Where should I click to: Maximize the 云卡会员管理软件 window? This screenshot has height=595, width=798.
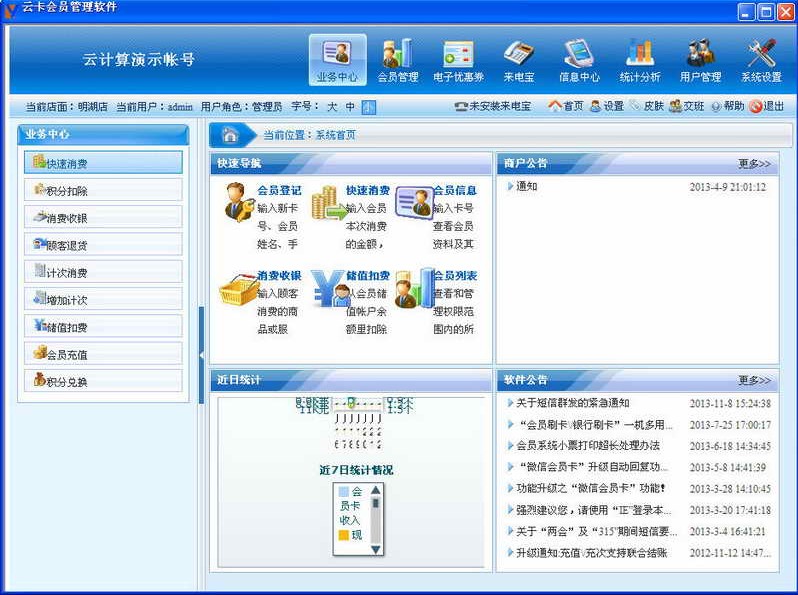click(766, 12)
